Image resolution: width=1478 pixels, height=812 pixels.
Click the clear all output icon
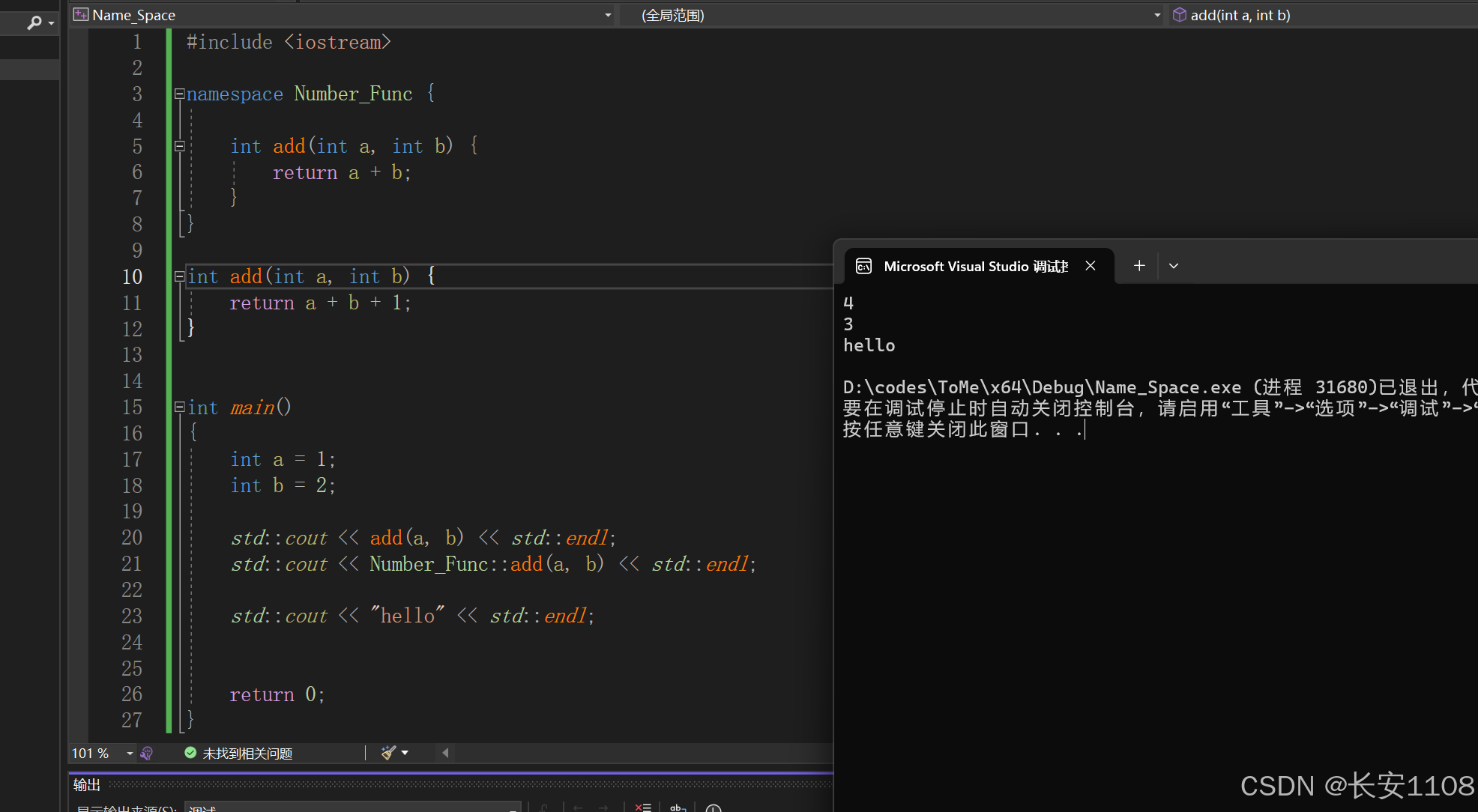642,808
